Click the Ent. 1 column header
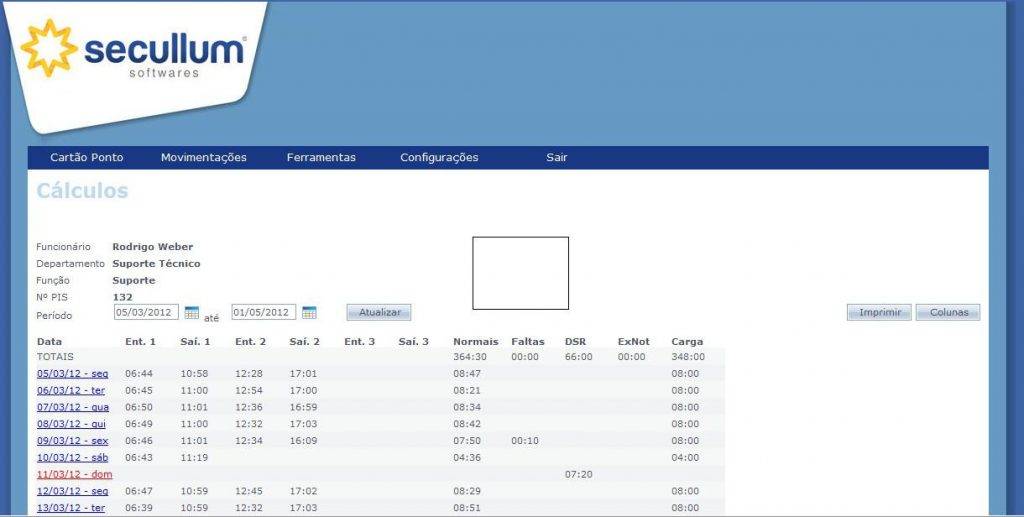This screenshot has height=517, width=1024. 140,341
